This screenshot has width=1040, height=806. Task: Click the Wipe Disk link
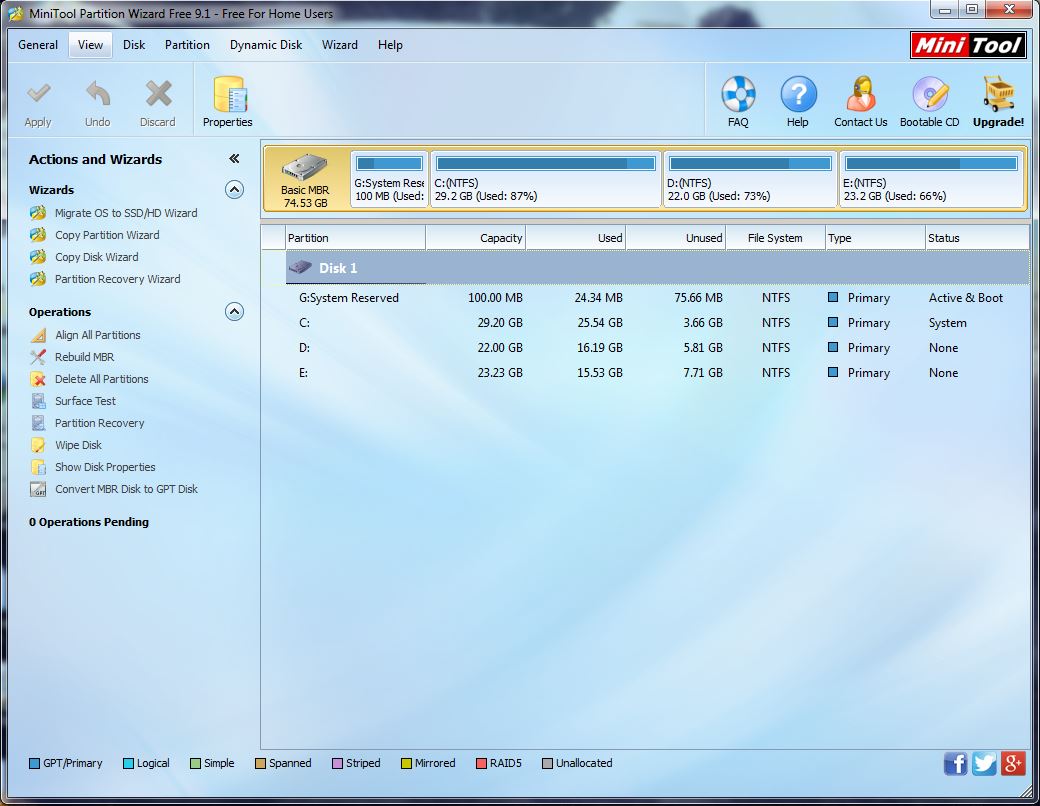coord(78,444)
